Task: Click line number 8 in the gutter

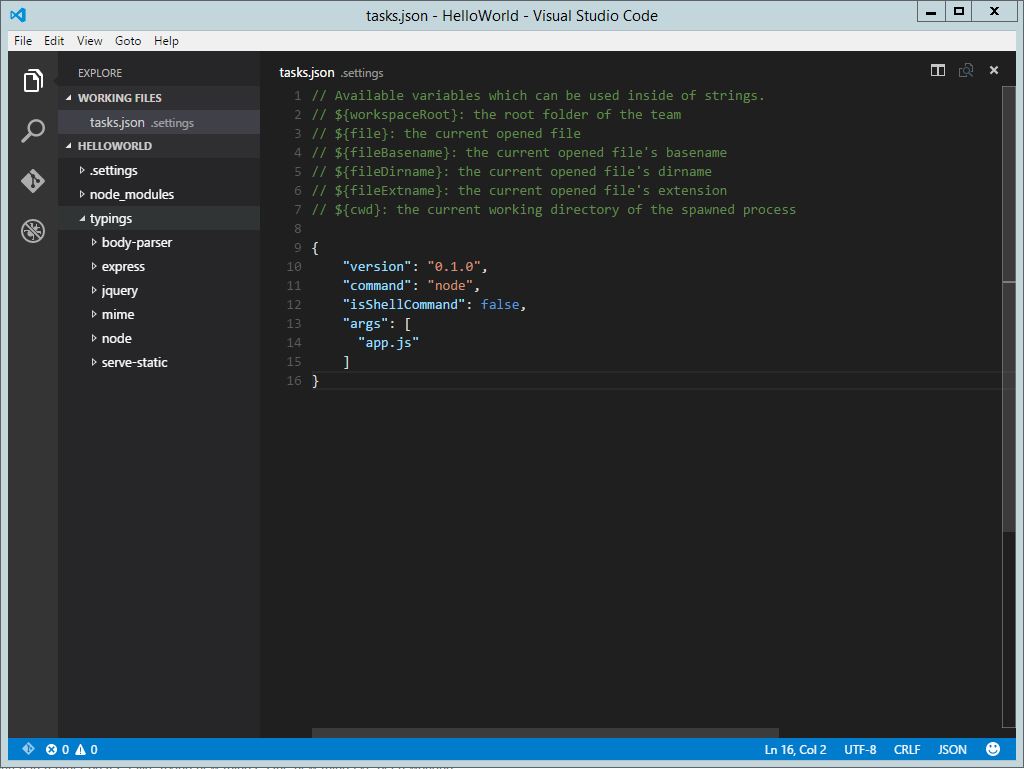Action: [x=297, y=228]
